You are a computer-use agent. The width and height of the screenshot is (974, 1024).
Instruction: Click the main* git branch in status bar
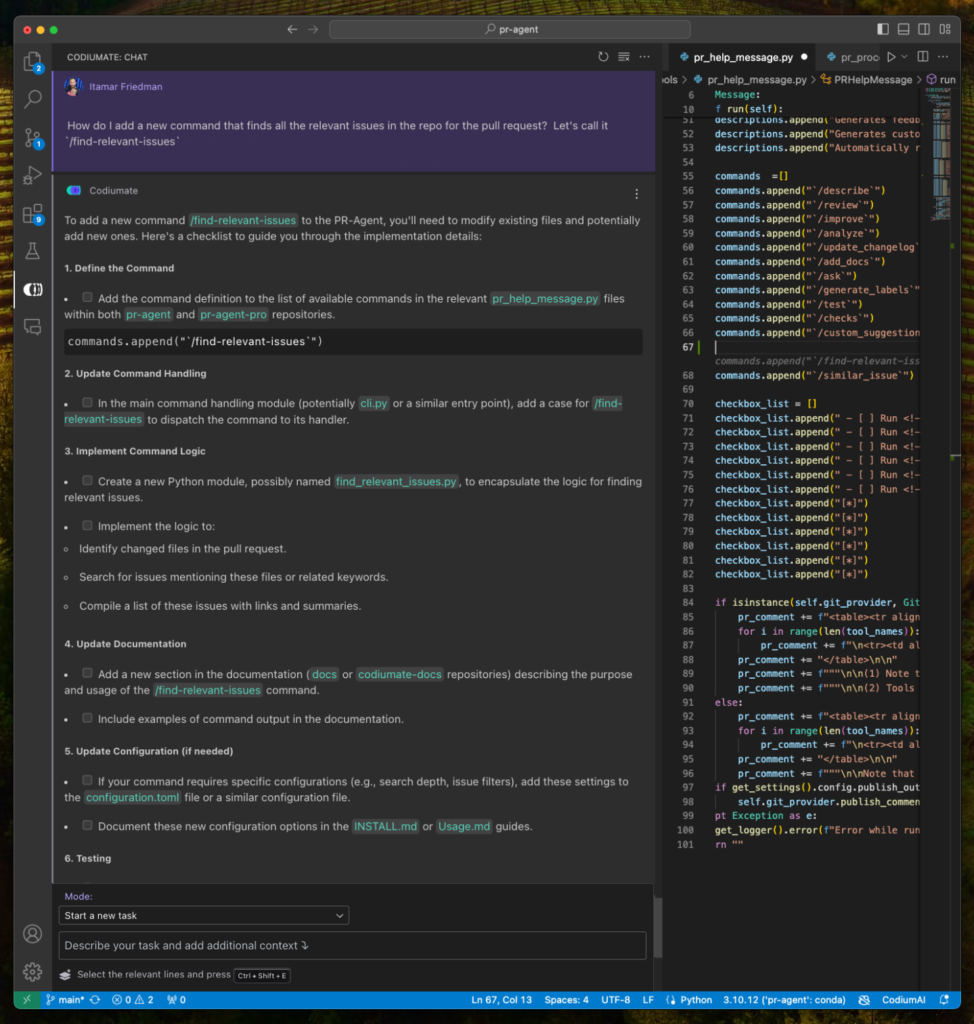click(x=65, y=1000)
